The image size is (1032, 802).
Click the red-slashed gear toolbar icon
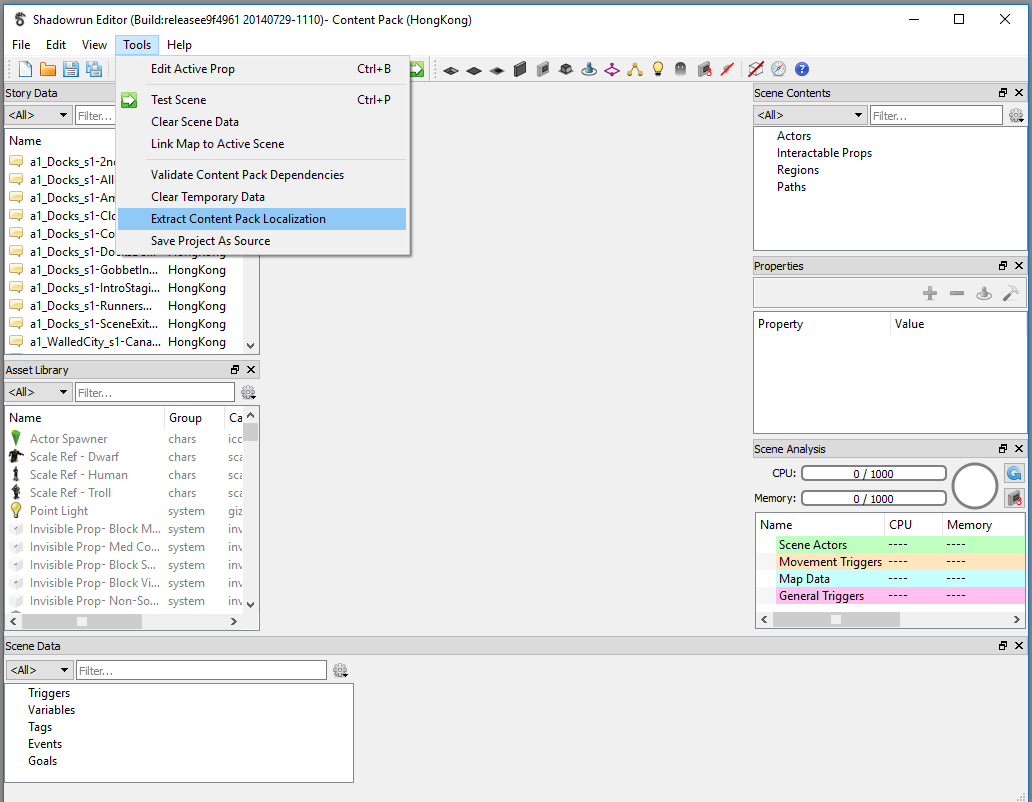click(727, 69)
